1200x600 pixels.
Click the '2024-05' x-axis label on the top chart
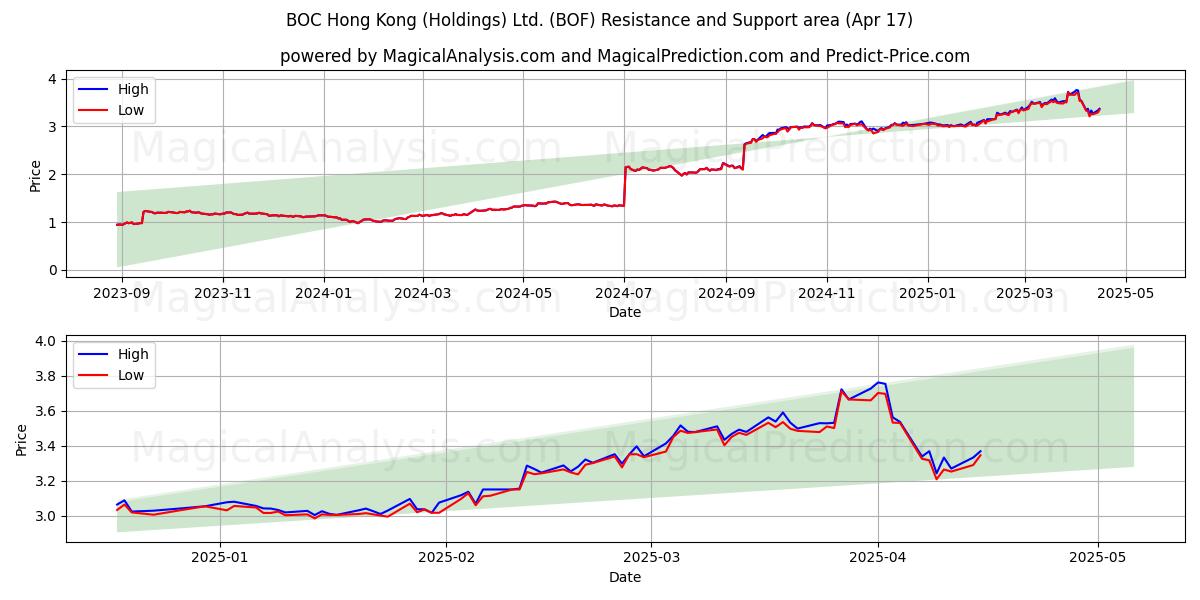coord(523,295)
